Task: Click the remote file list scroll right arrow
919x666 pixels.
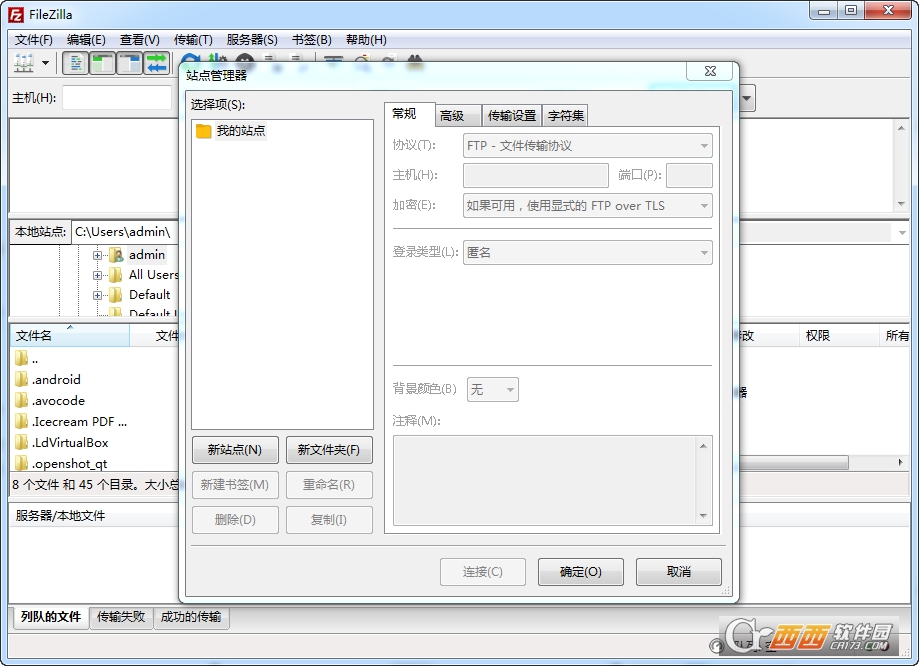Action: (x=900, y=463)
